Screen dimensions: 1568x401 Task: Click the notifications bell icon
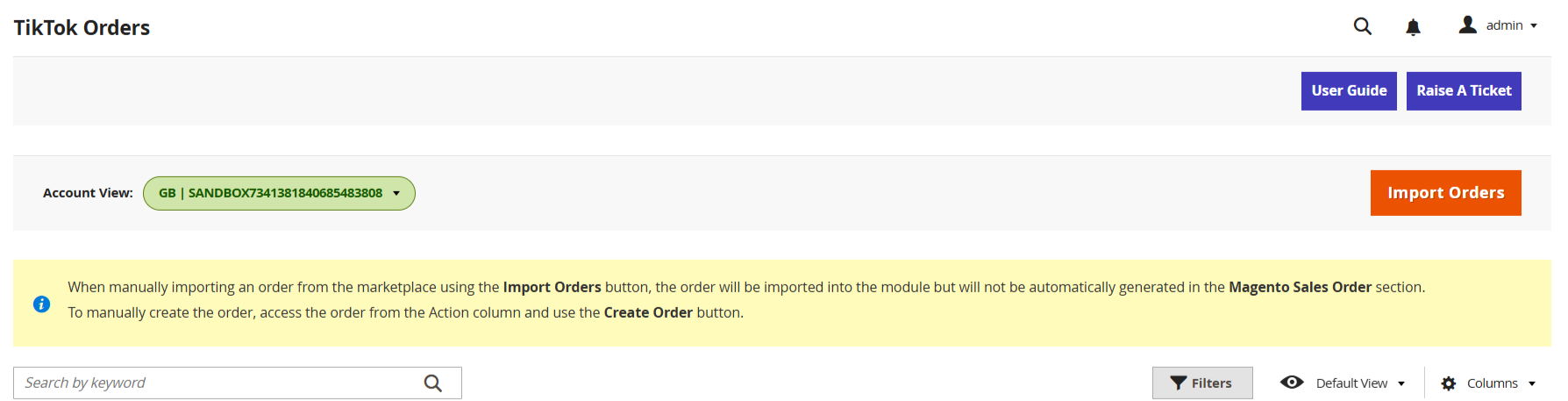point(1413,27)
